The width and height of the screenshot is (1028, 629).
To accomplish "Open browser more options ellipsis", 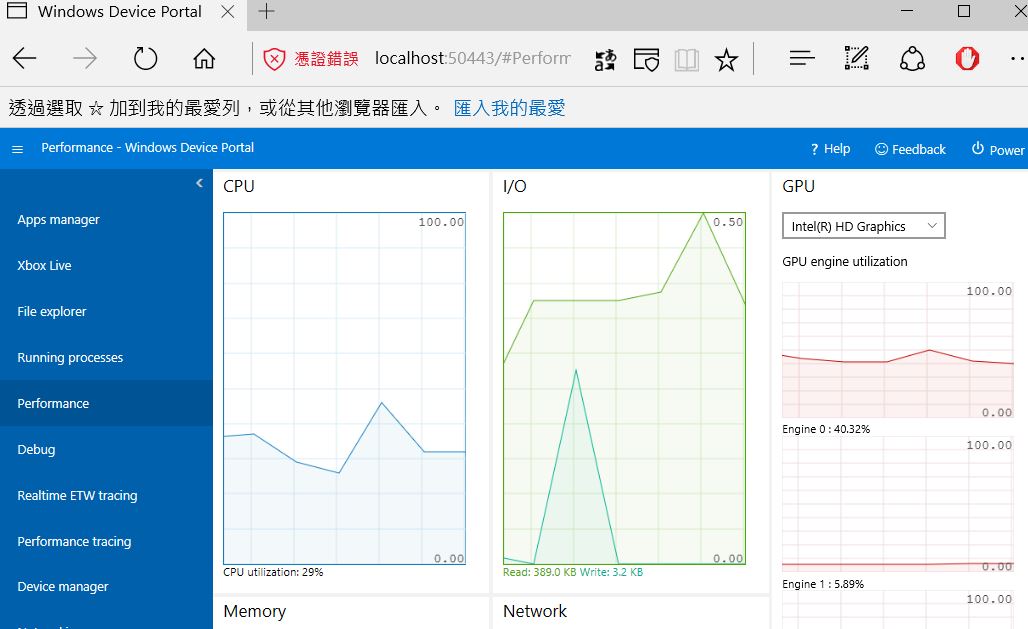I will (1018, 58).
